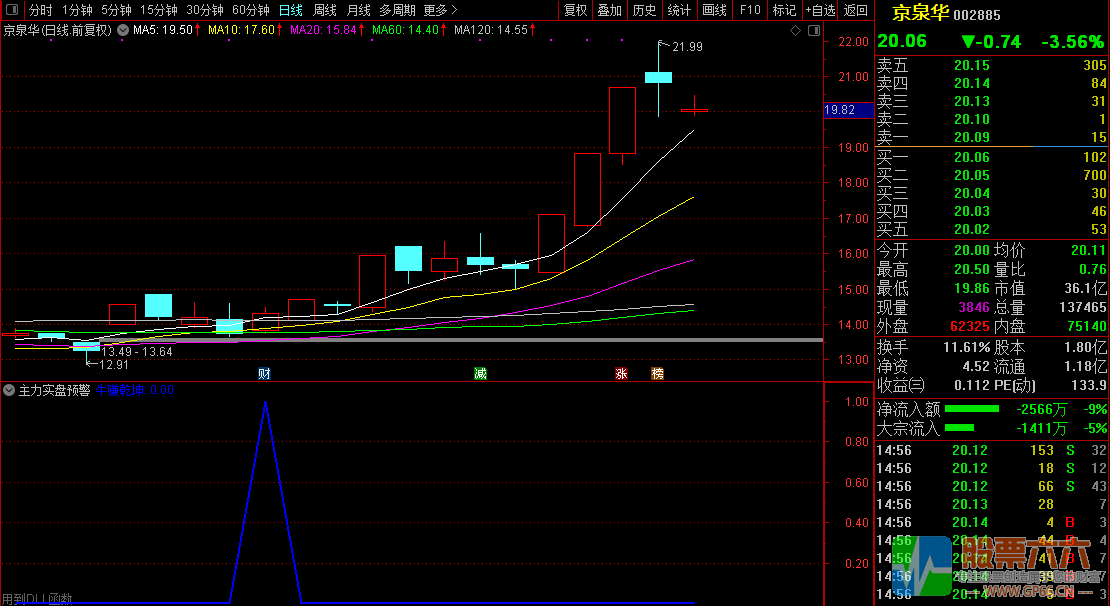This screenshot has height=606, width=1110.
Task: Click the diamond icon at chart top-right
Action: click(795, 31)
